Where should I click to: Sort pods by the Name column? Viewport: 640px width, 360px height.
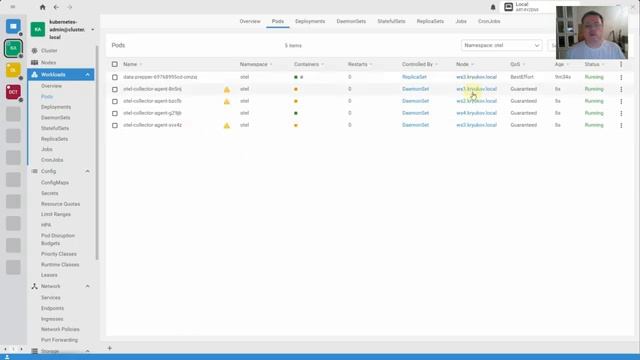click(x=130, y=64)
